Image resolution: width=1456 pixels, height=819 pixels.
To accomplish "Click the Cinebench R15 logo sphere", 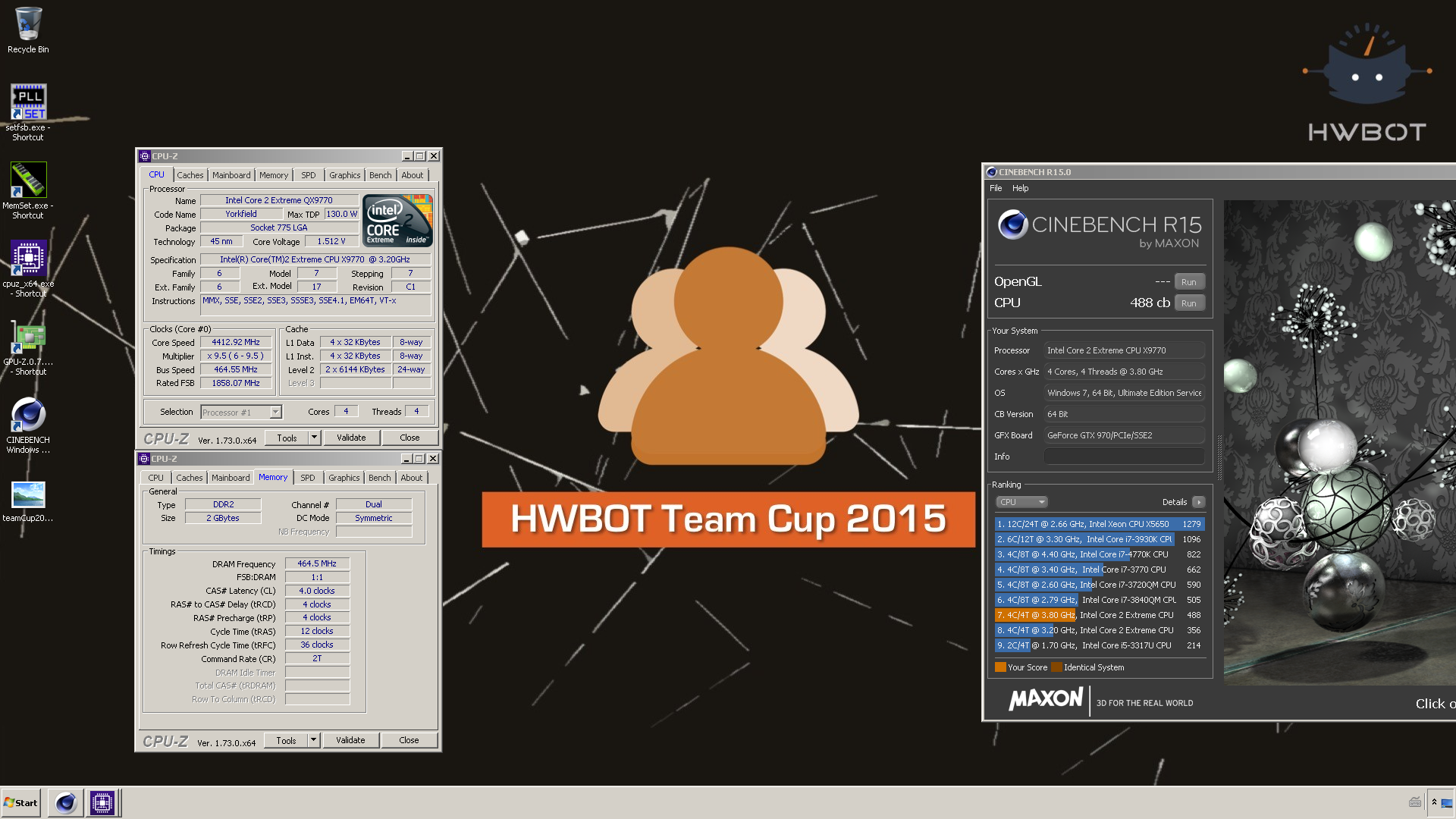I will pos(1012,224).
